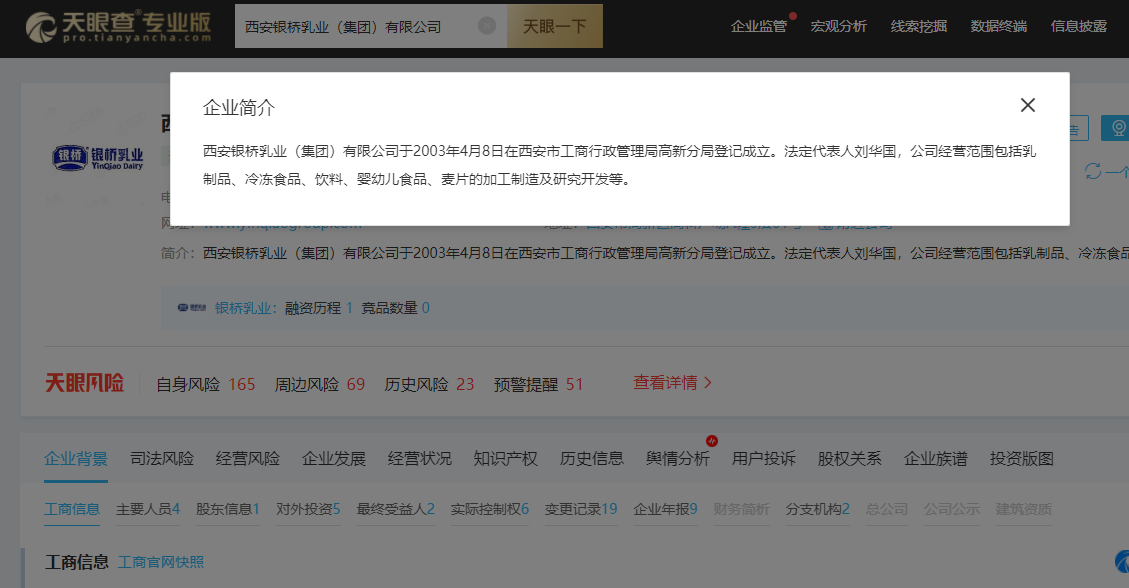The image size is (1129, 588).
Task: Open 宏观分析 in top navigation
Action: coord(839,27)
